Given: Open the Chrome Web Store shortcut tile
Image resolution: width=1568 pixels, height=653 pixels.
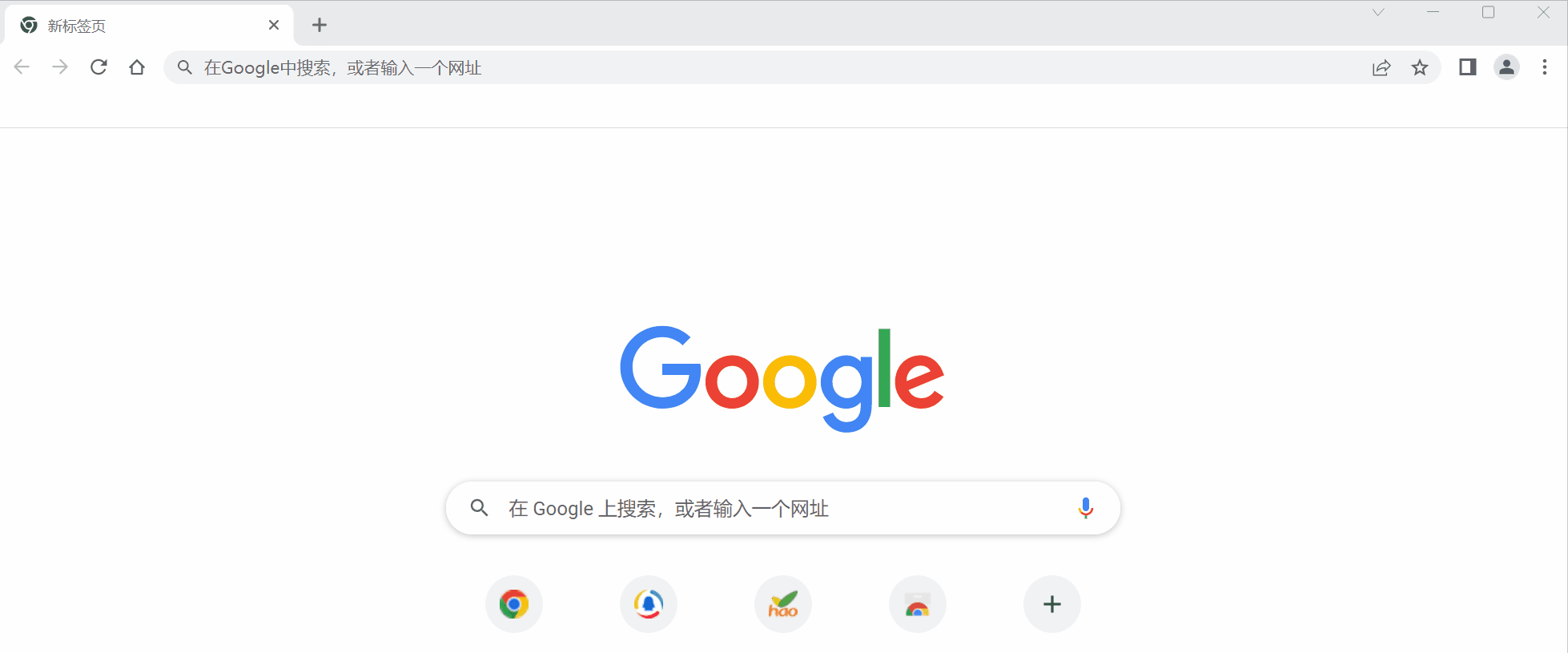Looking at the screenshot, I should pyautogui.click(x=918, y=604).
